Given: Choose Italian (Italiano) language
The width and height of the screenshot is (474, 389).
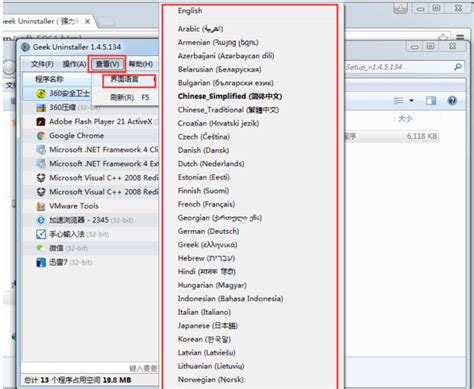Looking at the screenshot, I should (x=204, y=312).
